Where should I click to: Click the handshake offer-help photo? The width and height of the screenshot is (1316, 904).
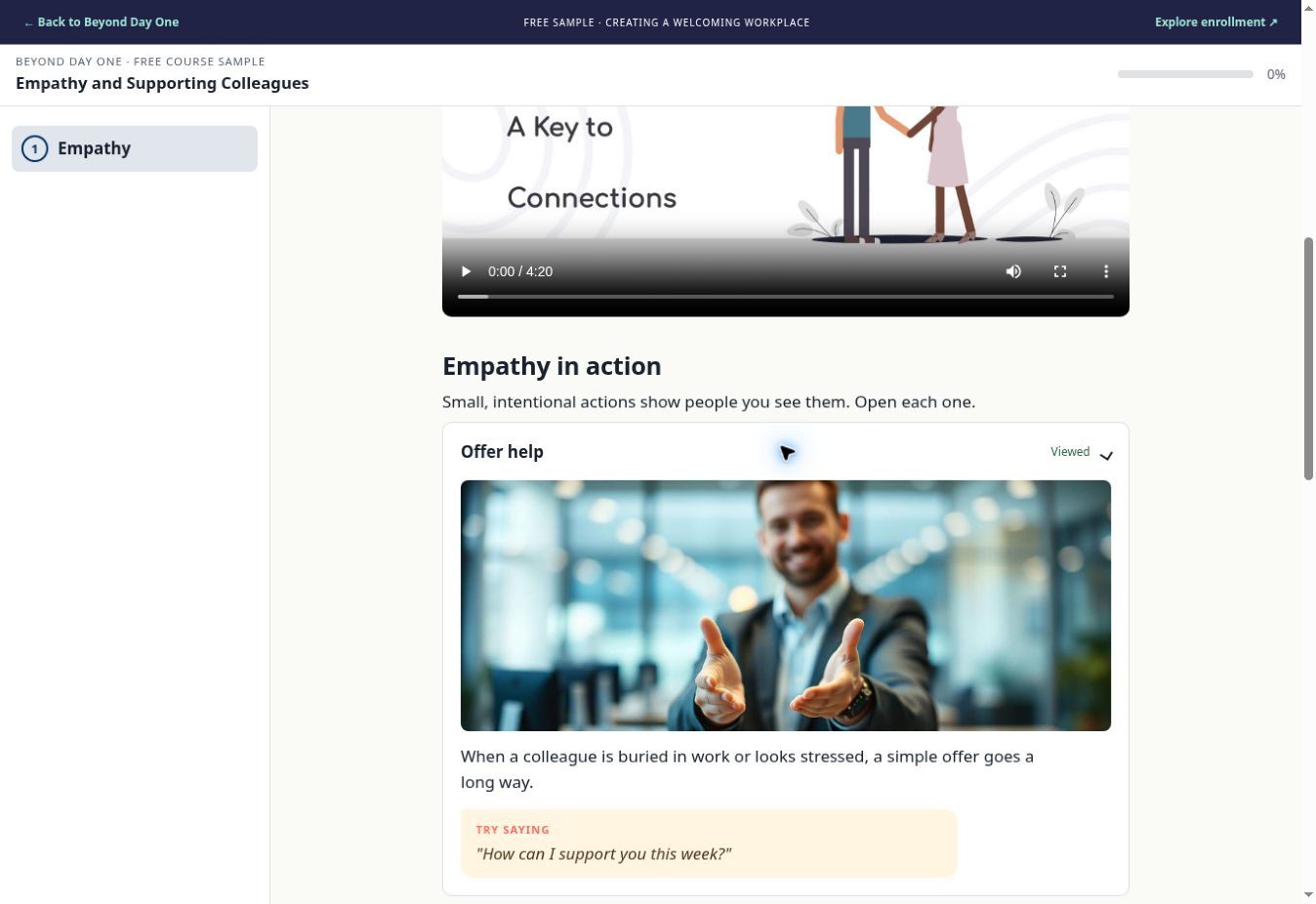pyautogui.click(x=786, y=605)
